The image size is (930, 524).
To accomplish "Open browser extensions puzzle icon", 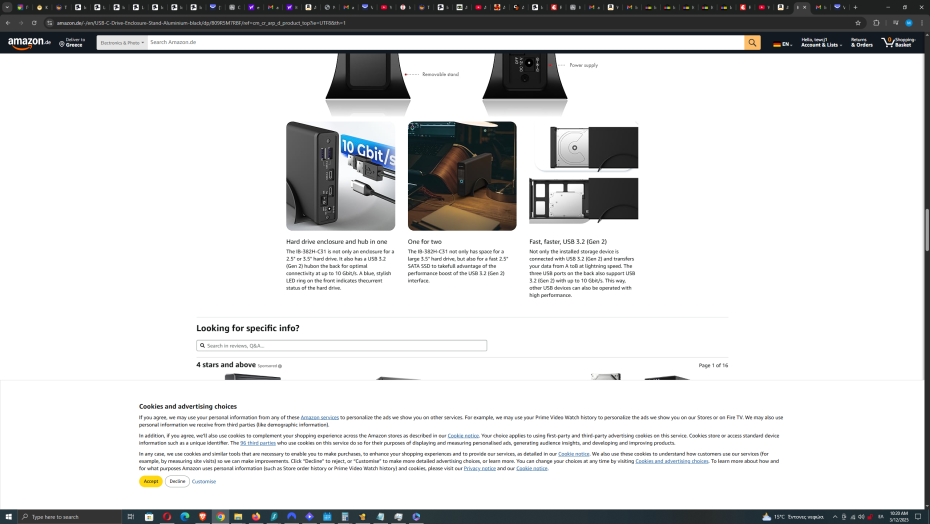I will tap(876, 23).
